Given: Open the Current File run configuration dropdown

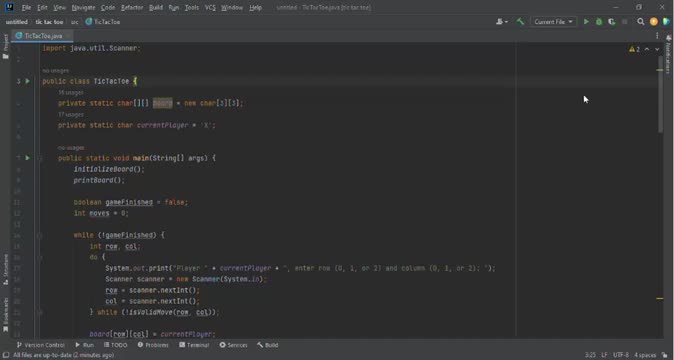Looking at the screenshot, I should pos(553,21).
